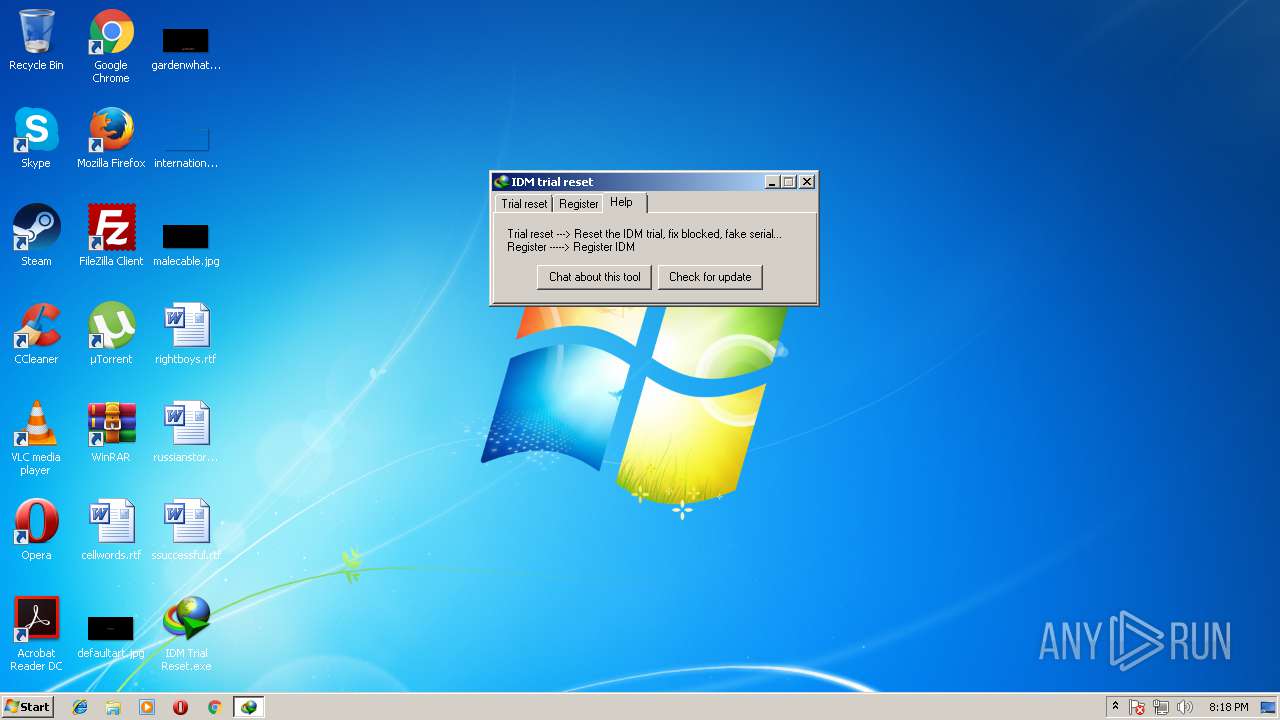Click the IDM trial reset title bar icon

click(502, 182)
